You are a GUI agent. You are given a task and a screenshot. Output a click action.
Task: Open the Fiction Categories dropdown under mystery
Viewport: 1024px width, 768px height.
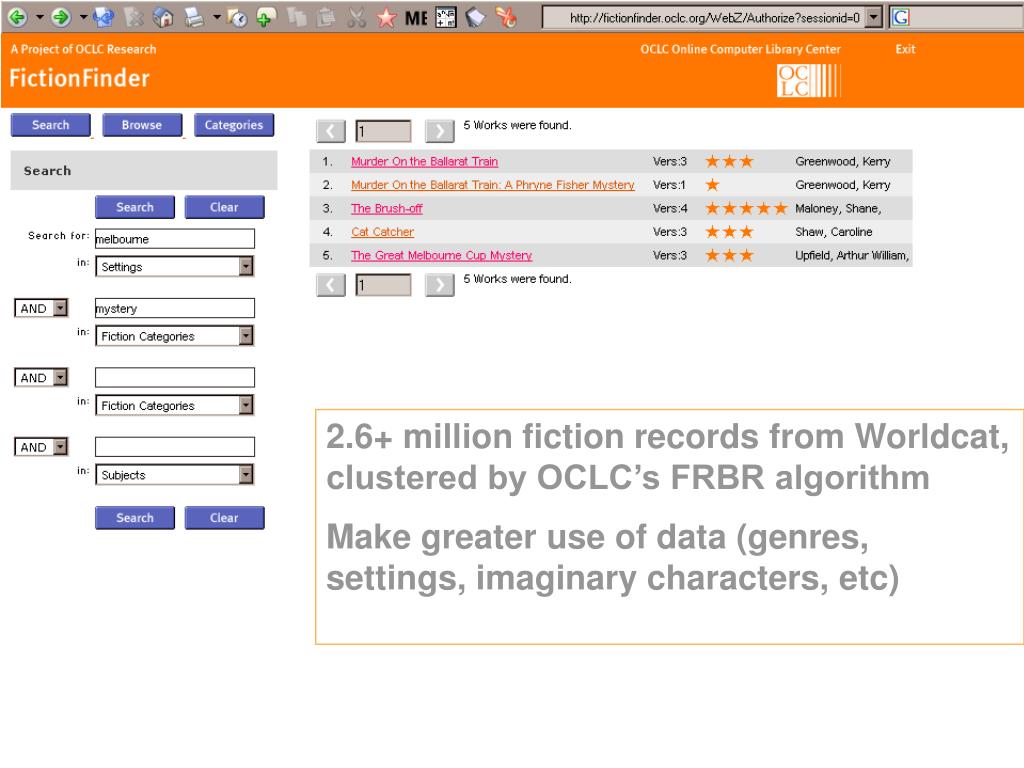[174, 336]
